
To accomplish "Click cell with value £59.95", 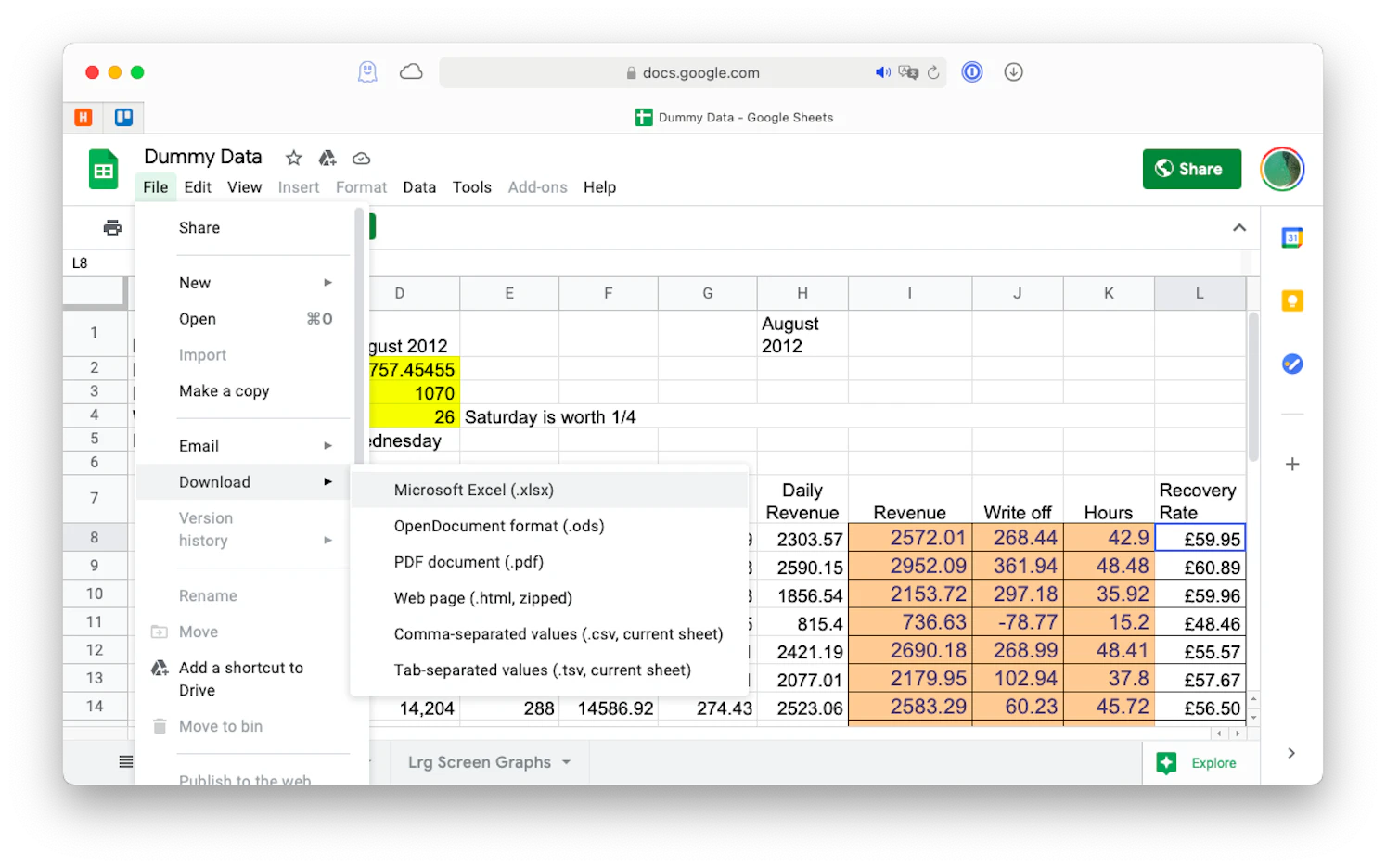I will tap(1200, 539).
